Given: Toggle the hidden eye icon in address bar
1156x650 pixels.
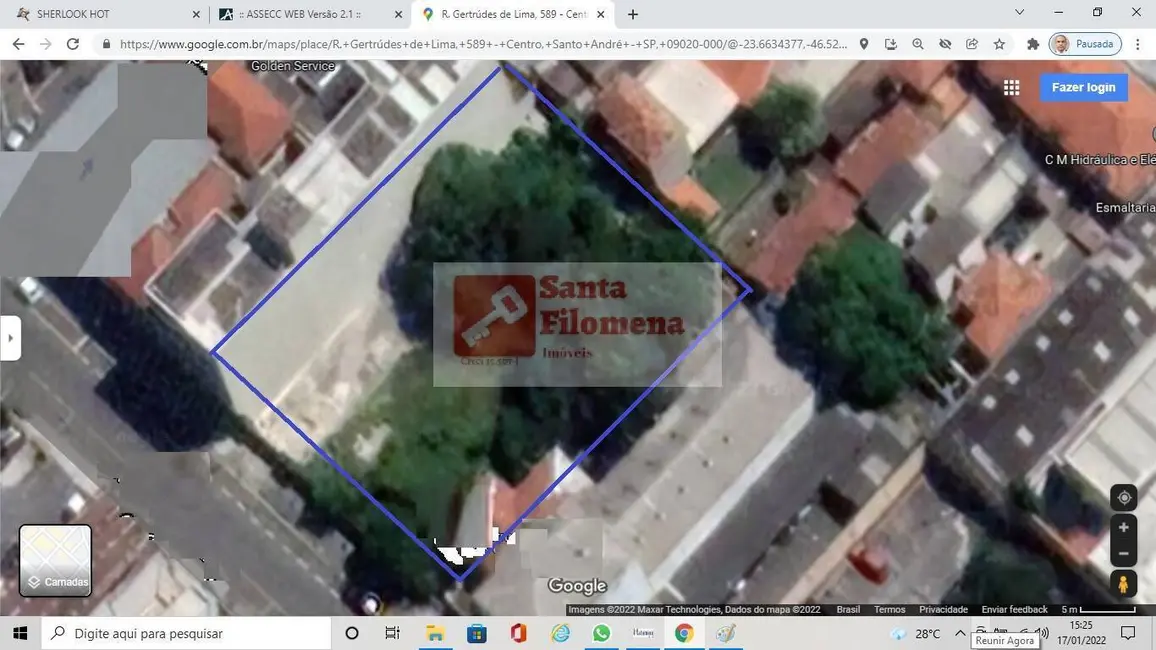Looking at the screenshot, I should click(944, 44).
